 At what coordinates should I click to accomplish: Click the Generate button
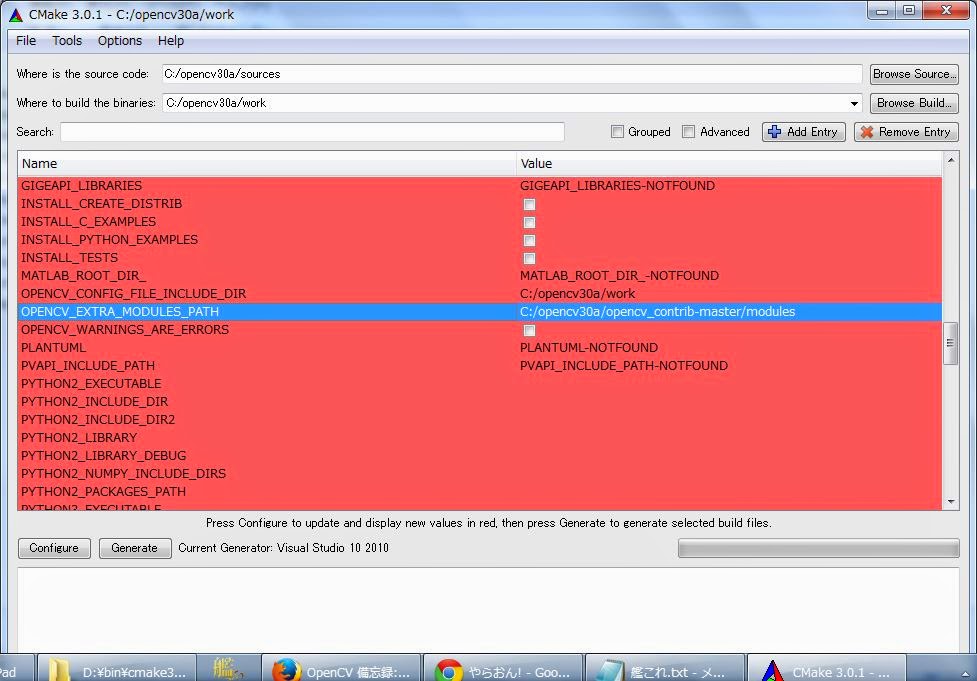[135, 548]
